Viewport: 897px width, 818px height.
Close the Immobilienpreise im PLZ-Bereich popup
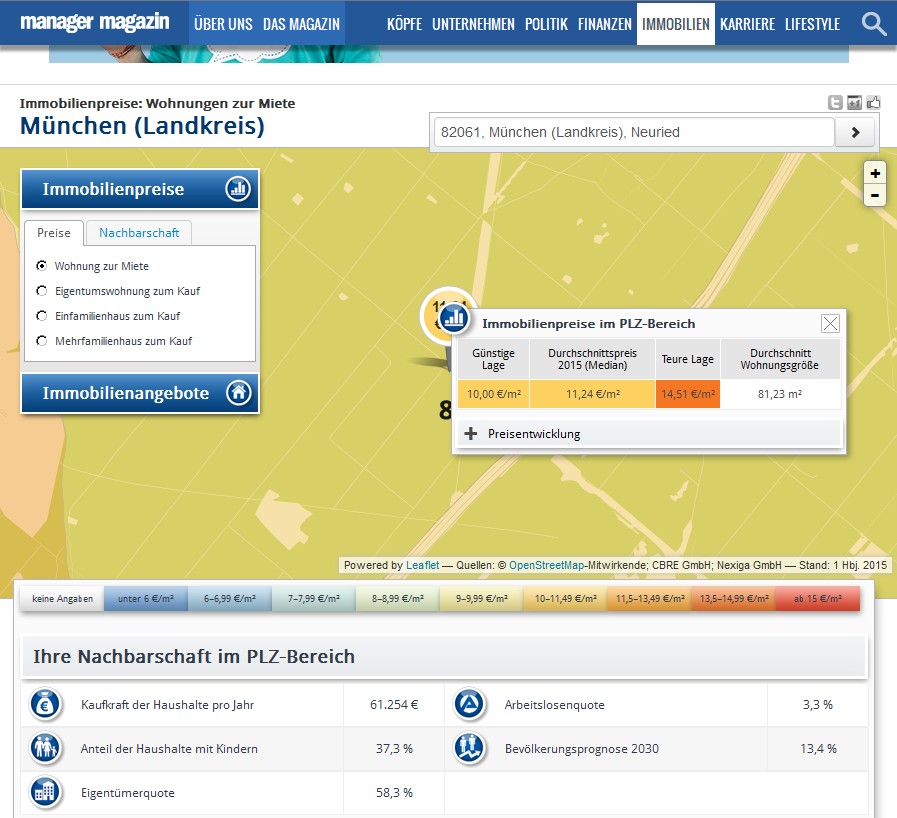[x=830, y=323]
